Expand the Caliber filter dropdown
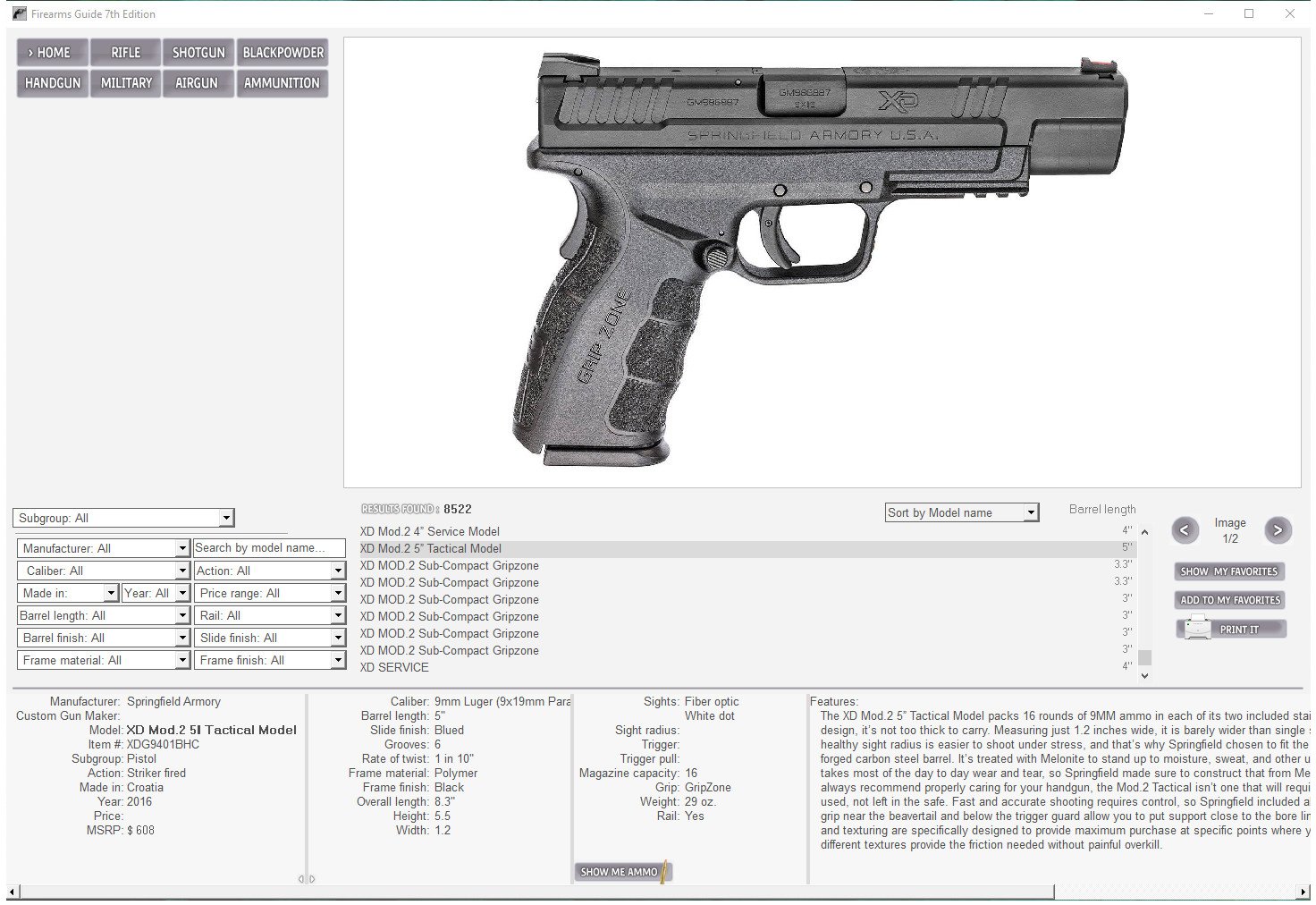The width and height of the screenshot is (1316, 905). coord(181,571)
